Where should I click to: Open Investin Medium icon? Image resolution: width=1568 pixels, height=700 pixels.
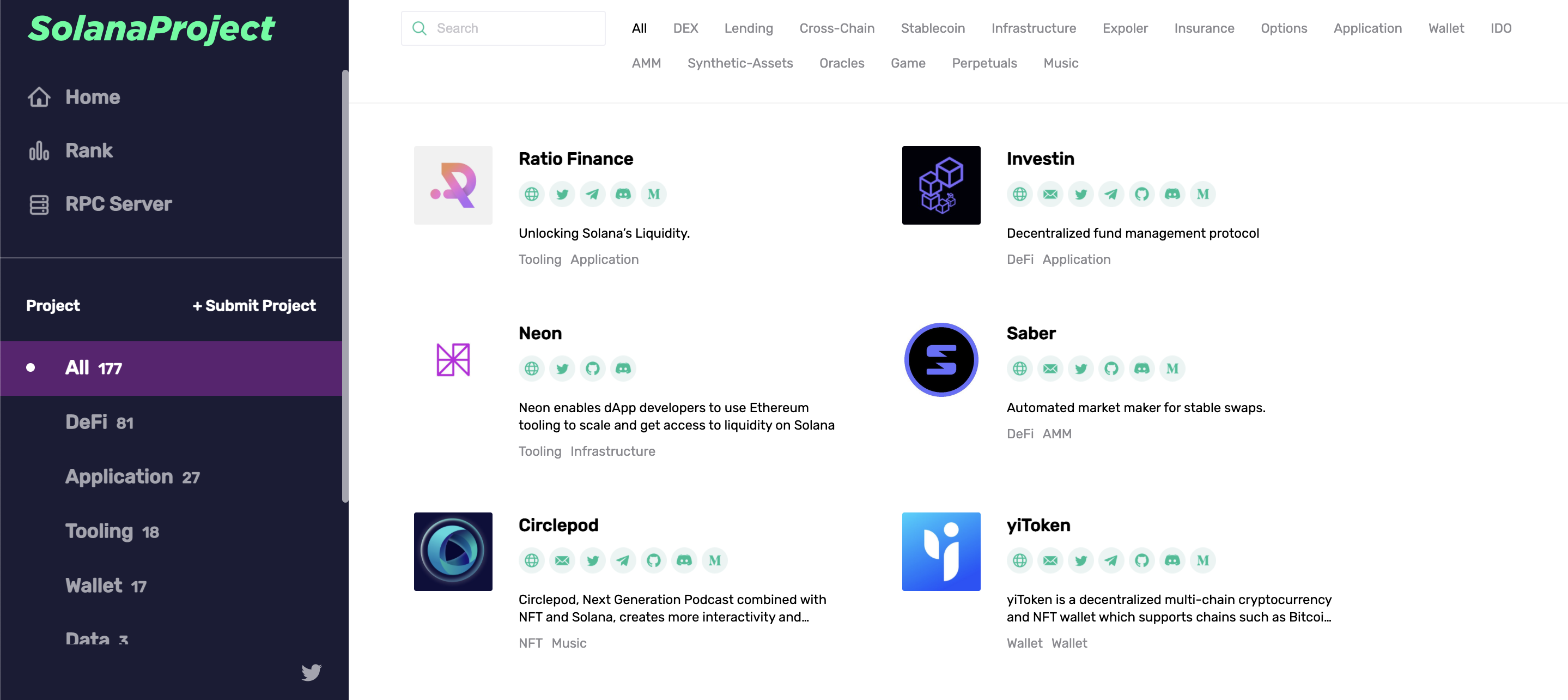pos(1203,194)
